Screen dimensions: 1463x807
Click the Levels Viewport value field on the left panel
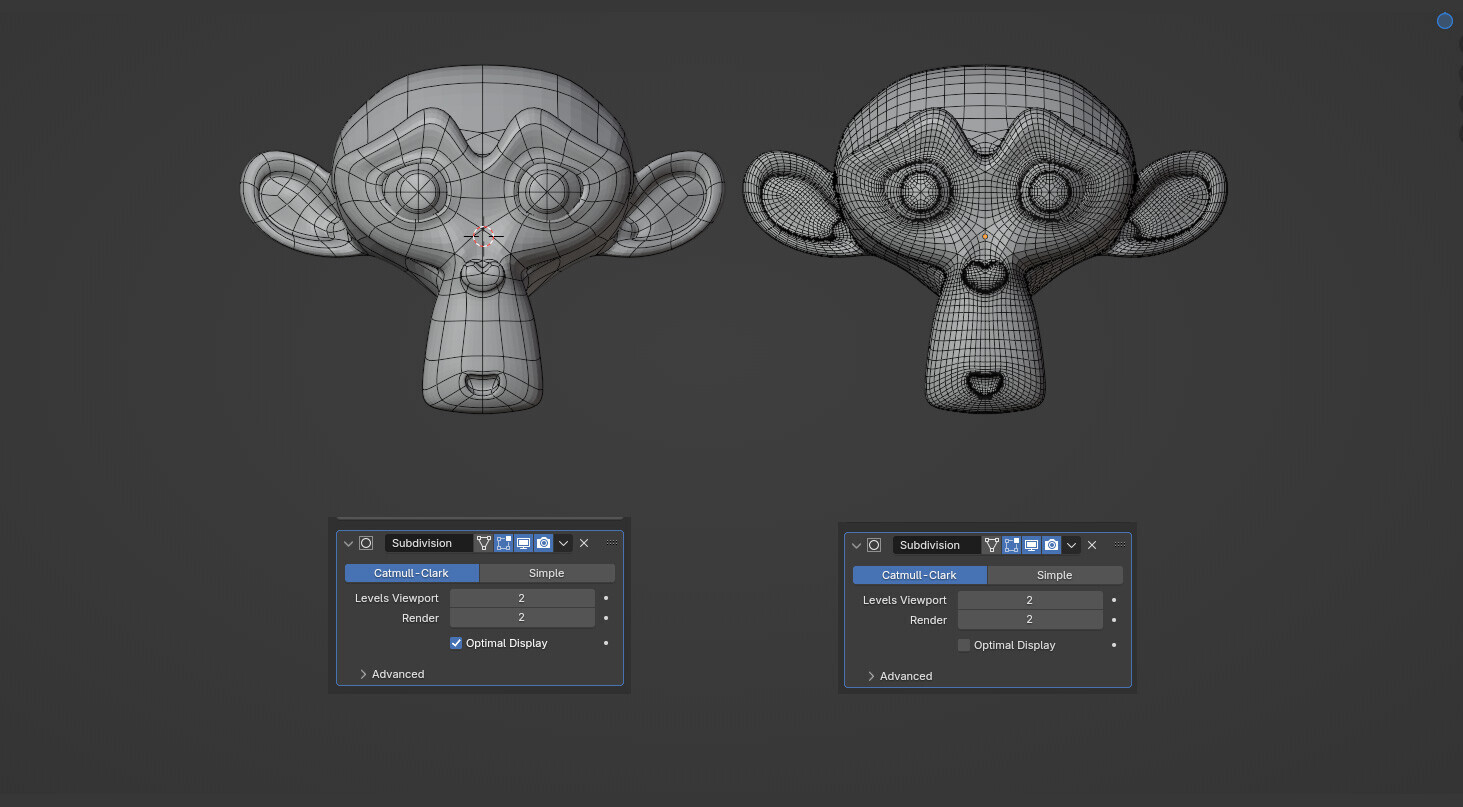(x=522, y=597)
